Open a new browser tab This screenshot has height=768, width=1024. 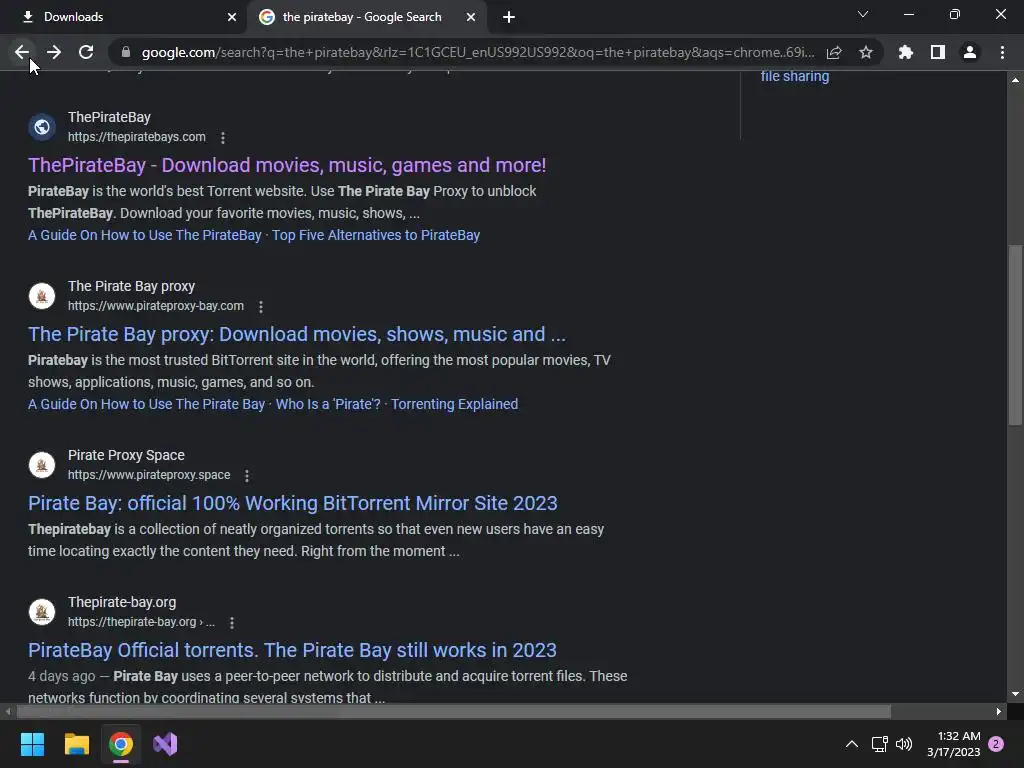coord(509,18)
